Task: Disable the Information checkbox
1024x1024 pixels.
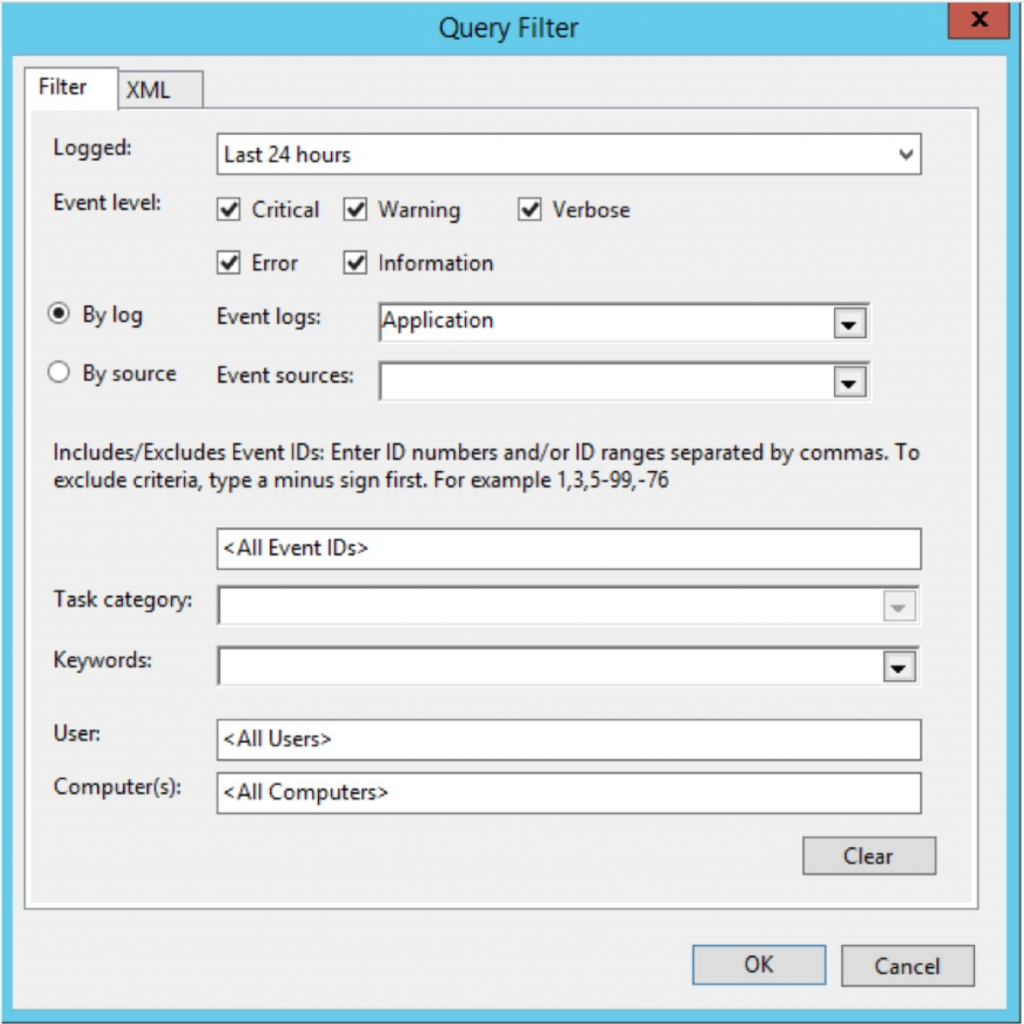Action: [x=353, y=262]
